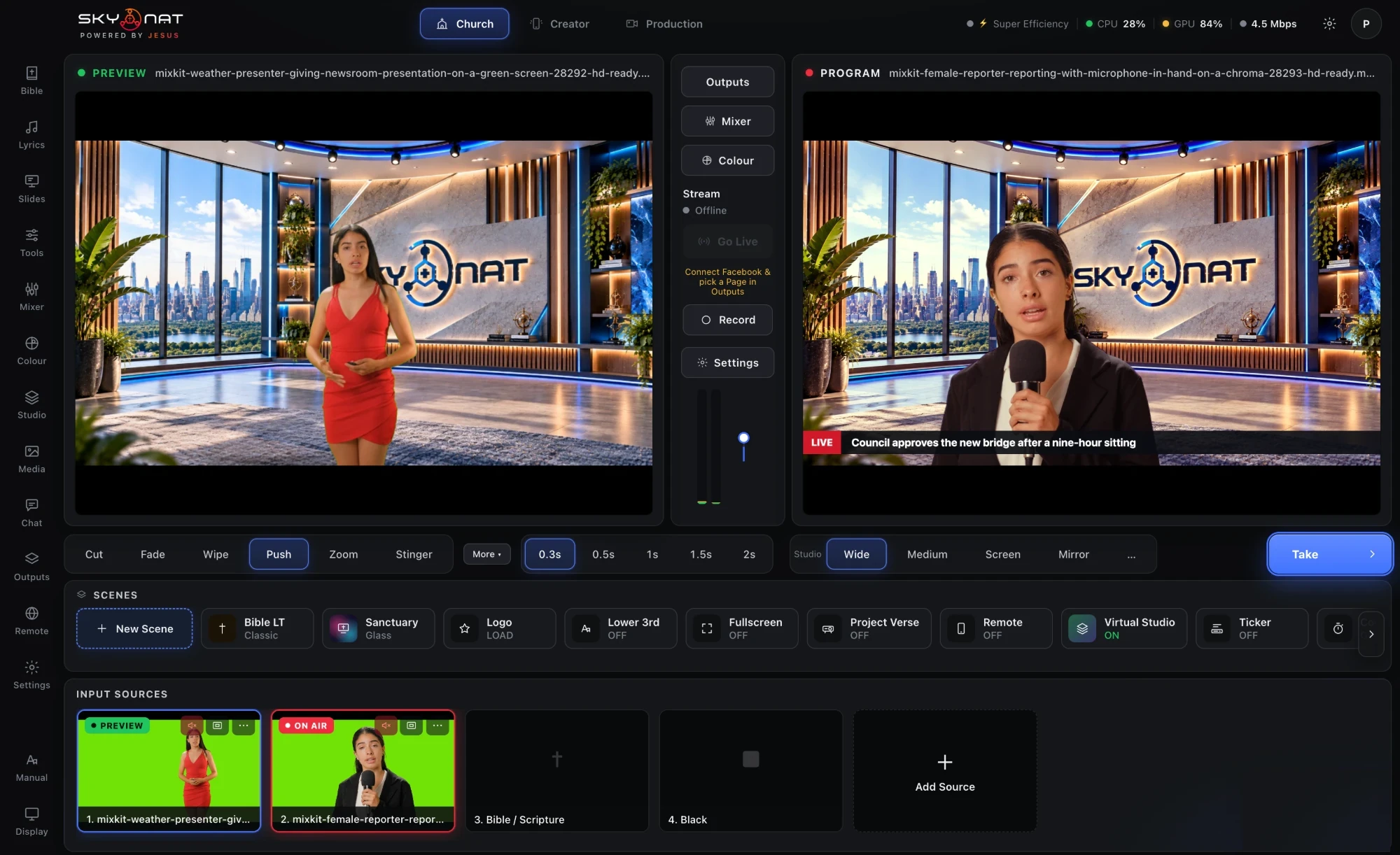Open options menu on source 1 thumbnail
1400x855 pixels.
(x=243, y=726)
